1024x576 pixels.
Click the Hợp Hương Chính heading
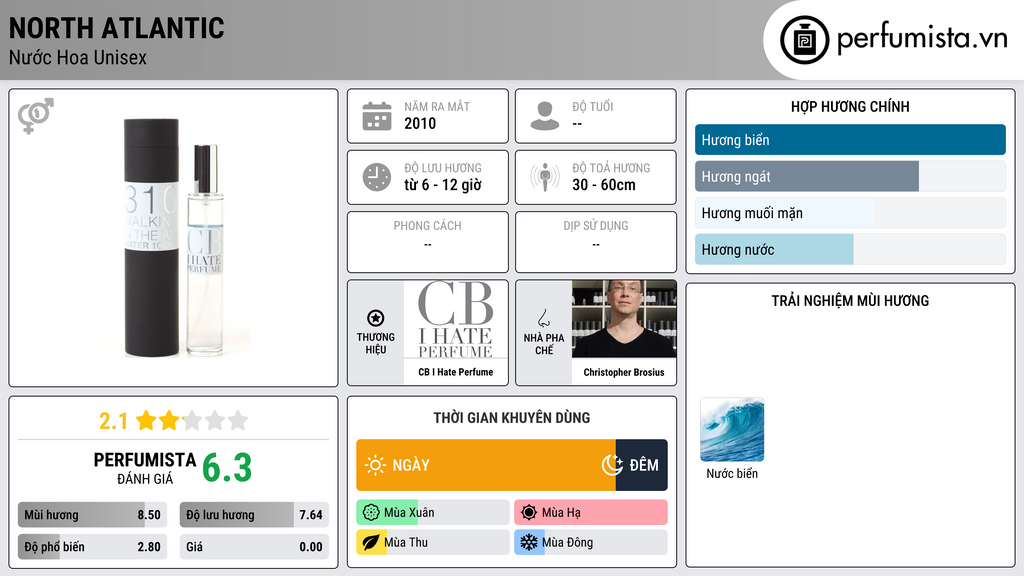(850, 106)
